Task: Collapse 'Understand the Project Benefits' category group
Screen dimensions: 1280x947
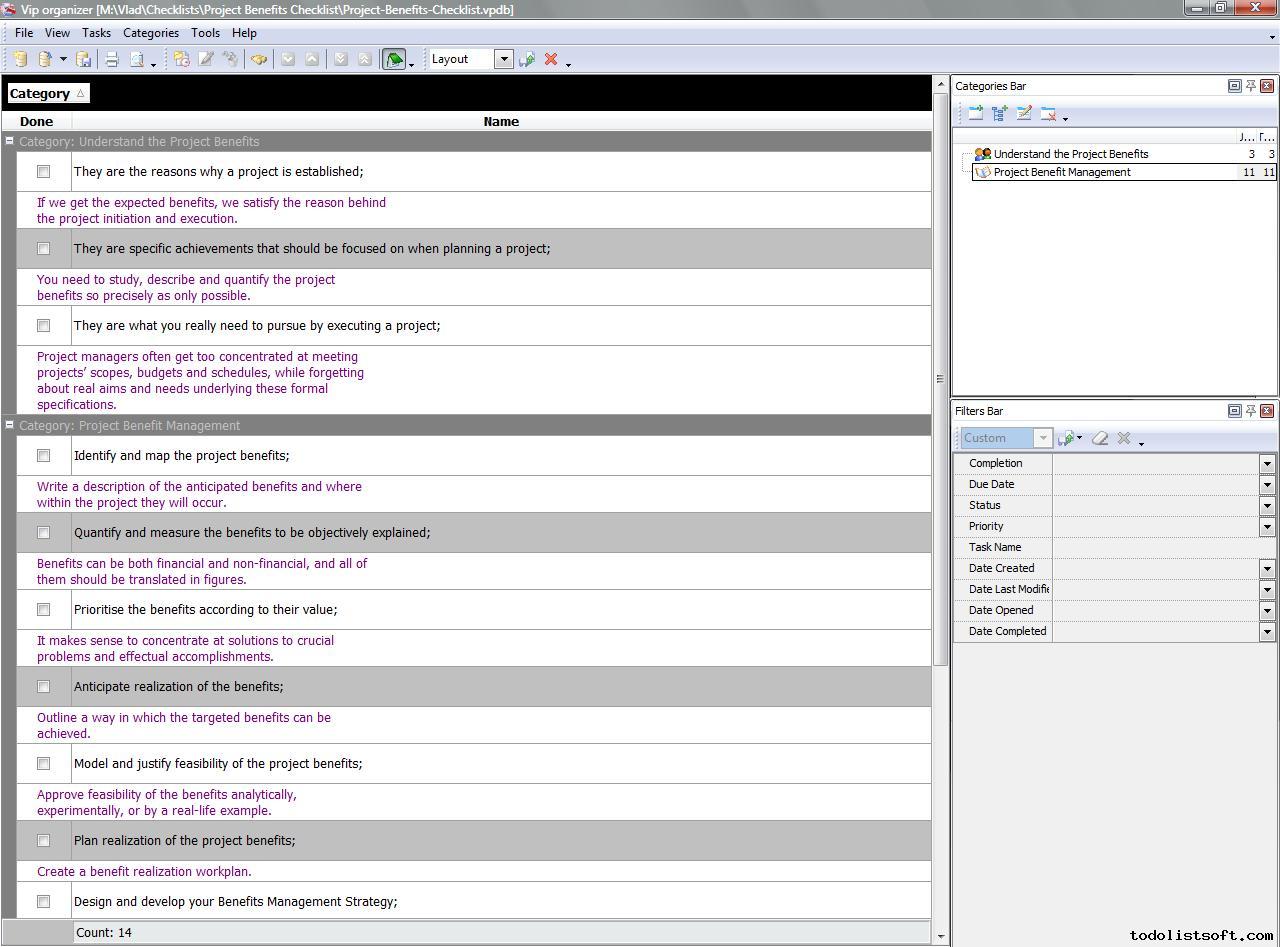Action: (x=9, y=142)
